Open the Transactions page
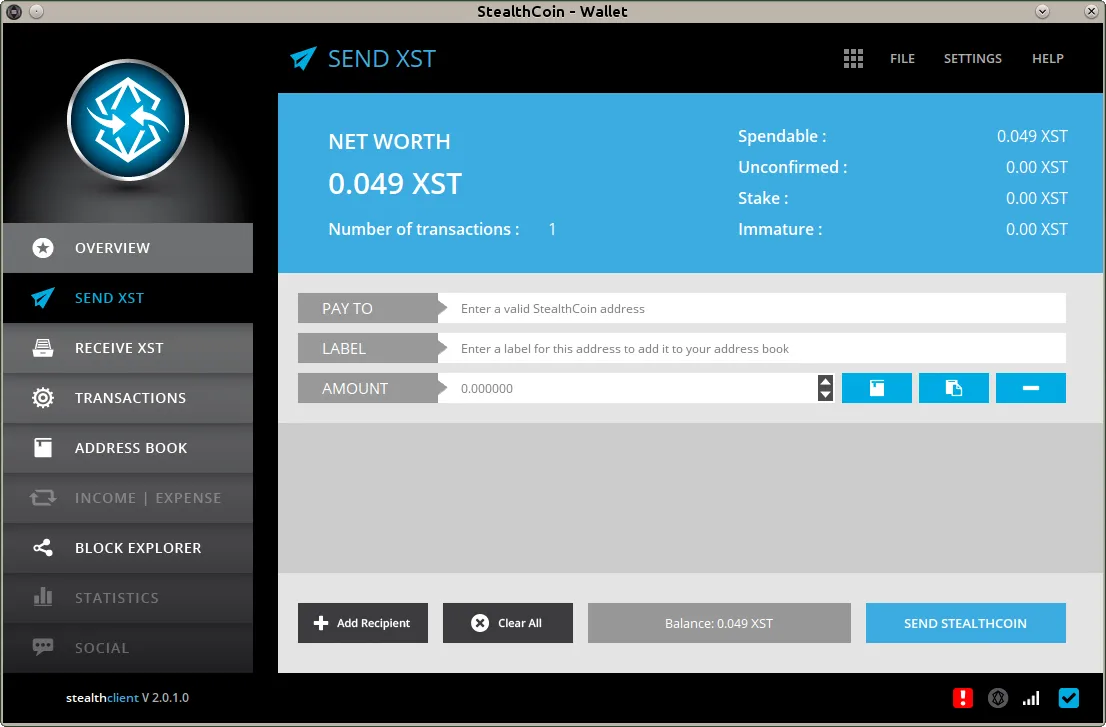This screenshot has width=1106, height=727. 128,398
